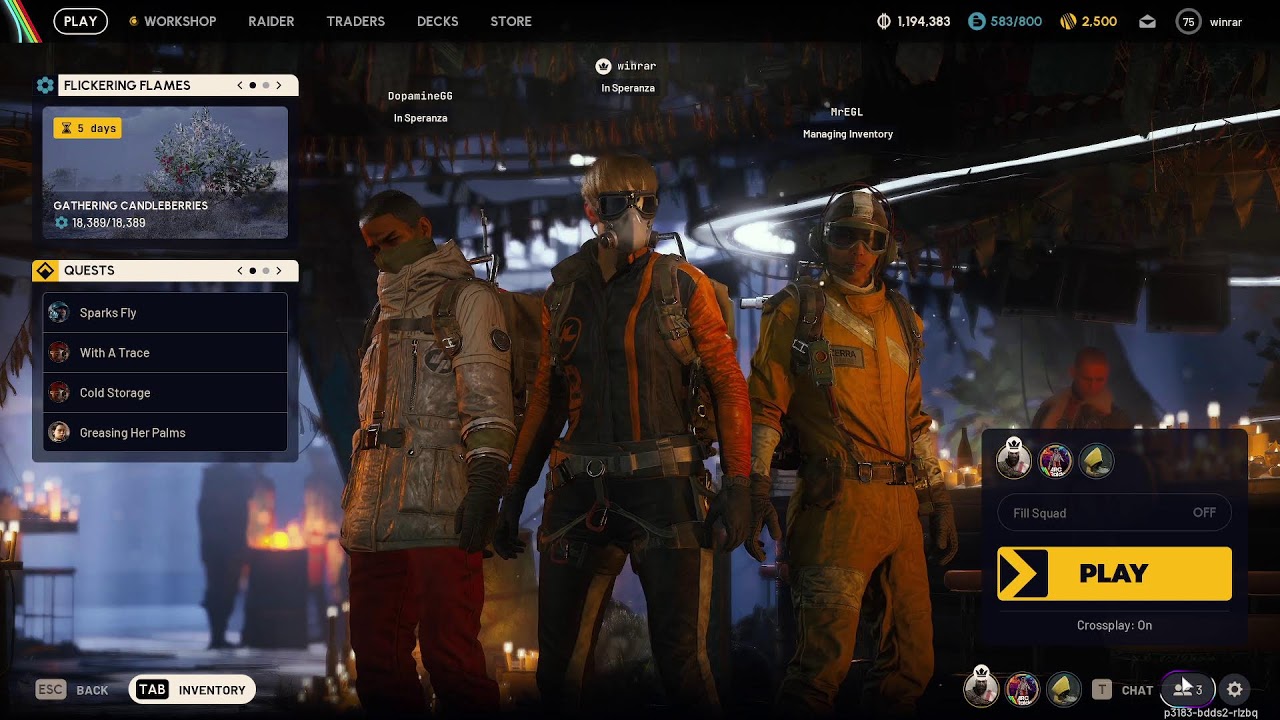The width and height of the screenshot is (1280, 720).
Task: Click the Flickering Flames event gear icon
Action: pyautogui.click(x=45, y=85)
